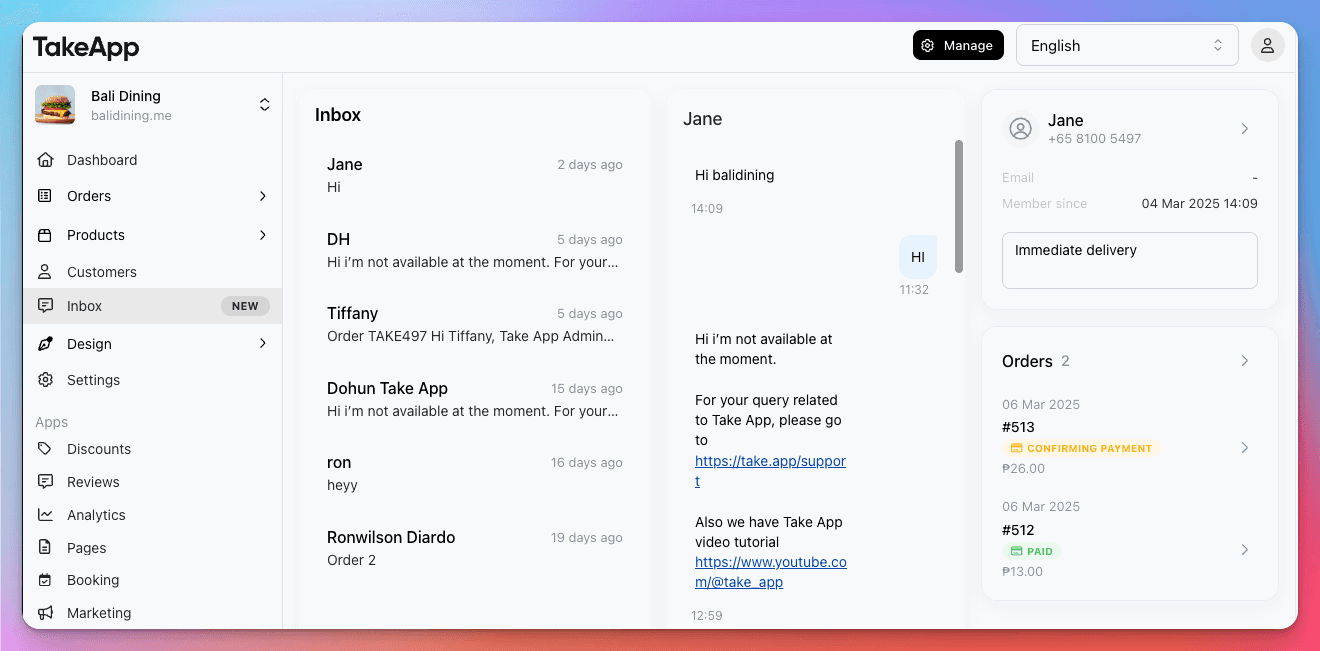Open Customers page in sidebar
1320x651 pixels.
(x=153, y=272)
